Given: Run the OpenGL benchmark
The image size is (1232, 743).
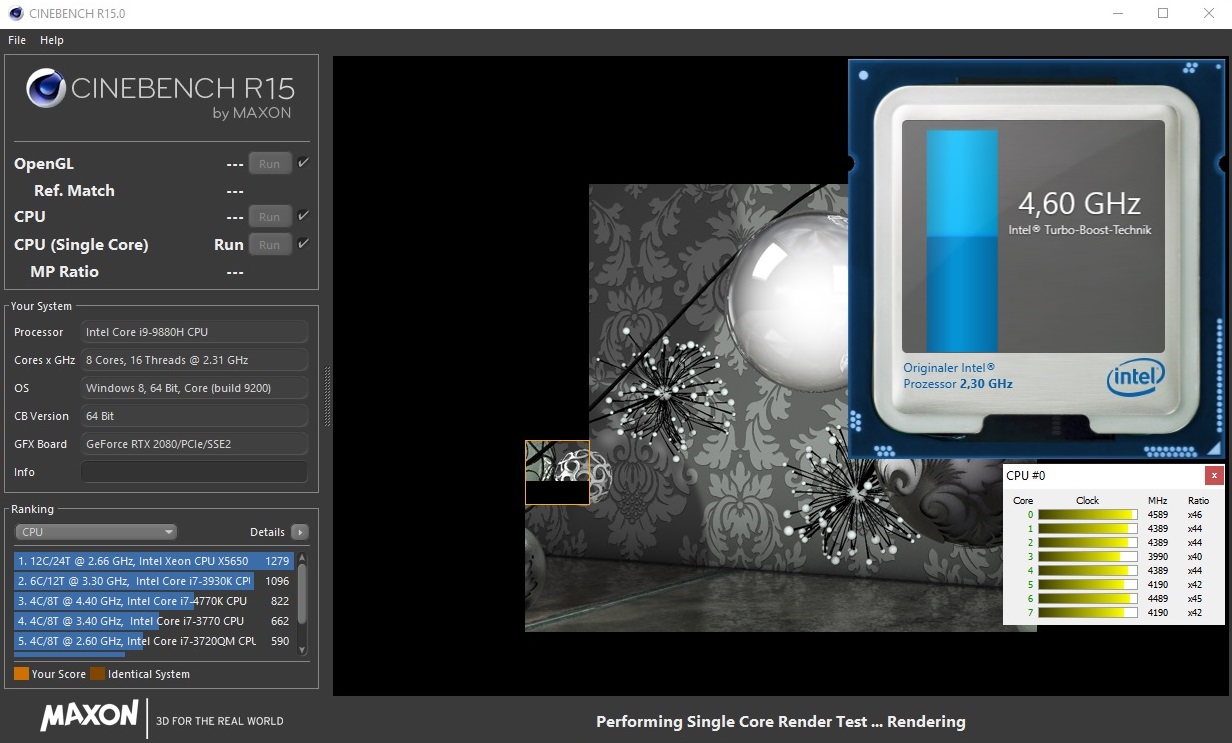Looking at the screenshot, I should (x=270, y=164).
